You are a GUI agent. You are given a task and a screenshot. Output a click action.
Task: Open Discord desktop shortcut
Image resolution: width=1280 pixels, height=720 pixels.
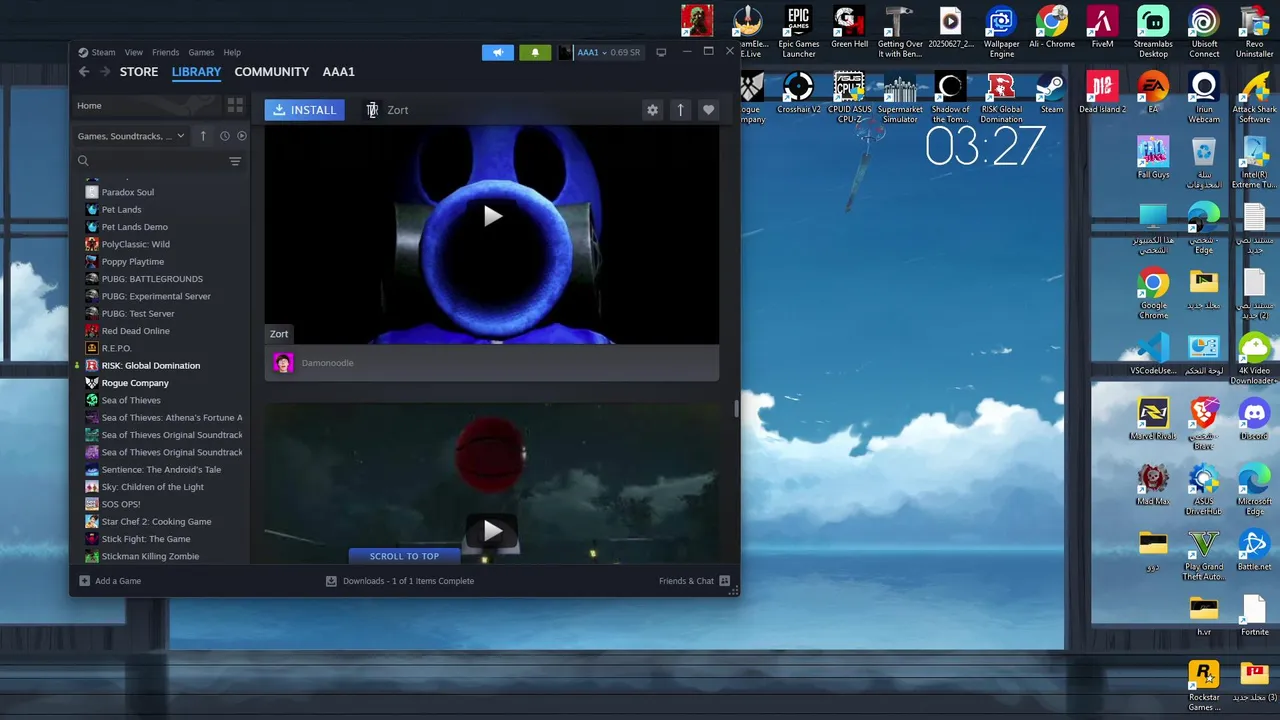(x=1254, y=419)
